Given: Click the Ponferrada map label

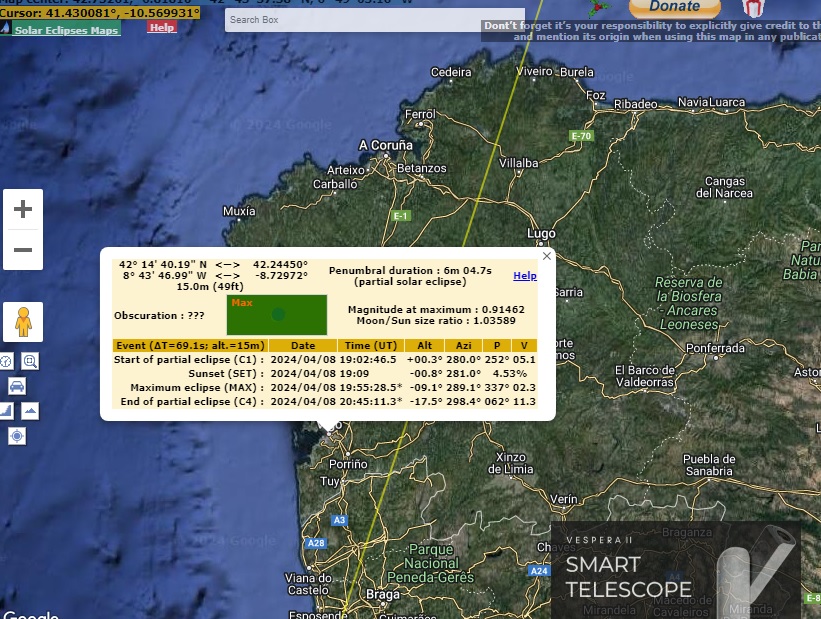Looking at the screenshot, I should (x=715, y=348).
